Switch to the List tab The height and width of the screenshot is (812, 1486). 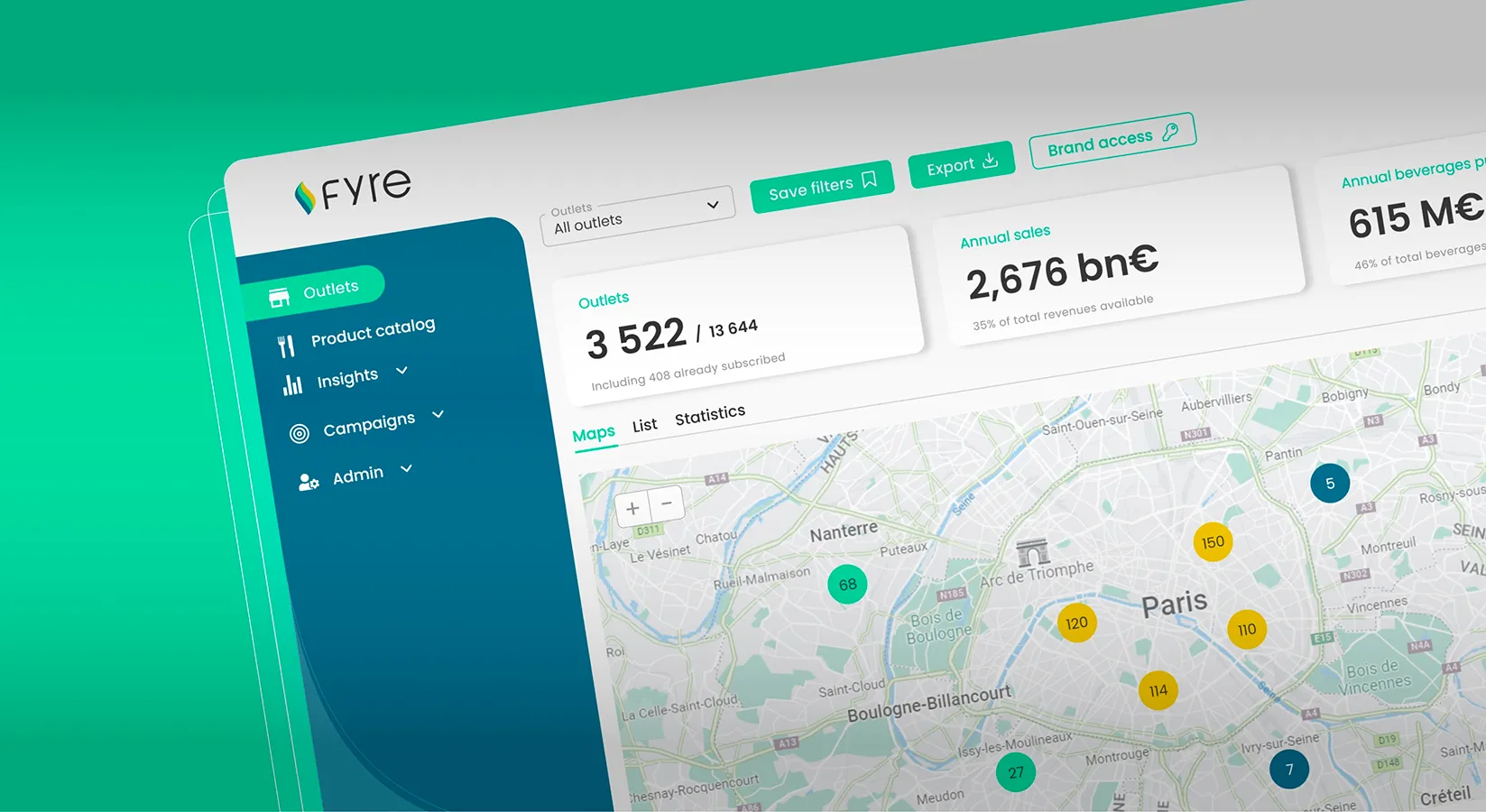[x=644, y=425]
